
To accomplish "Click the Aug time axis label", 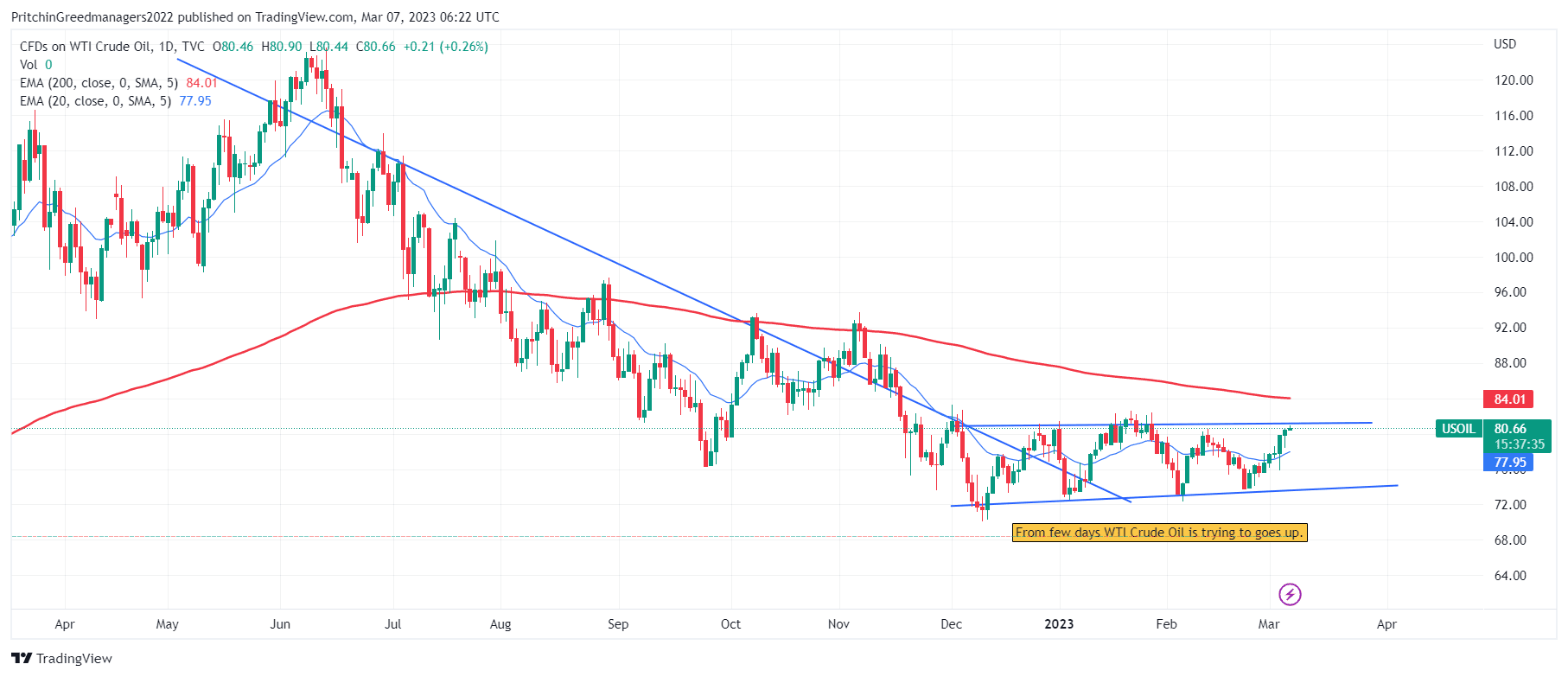I will 500,624.
